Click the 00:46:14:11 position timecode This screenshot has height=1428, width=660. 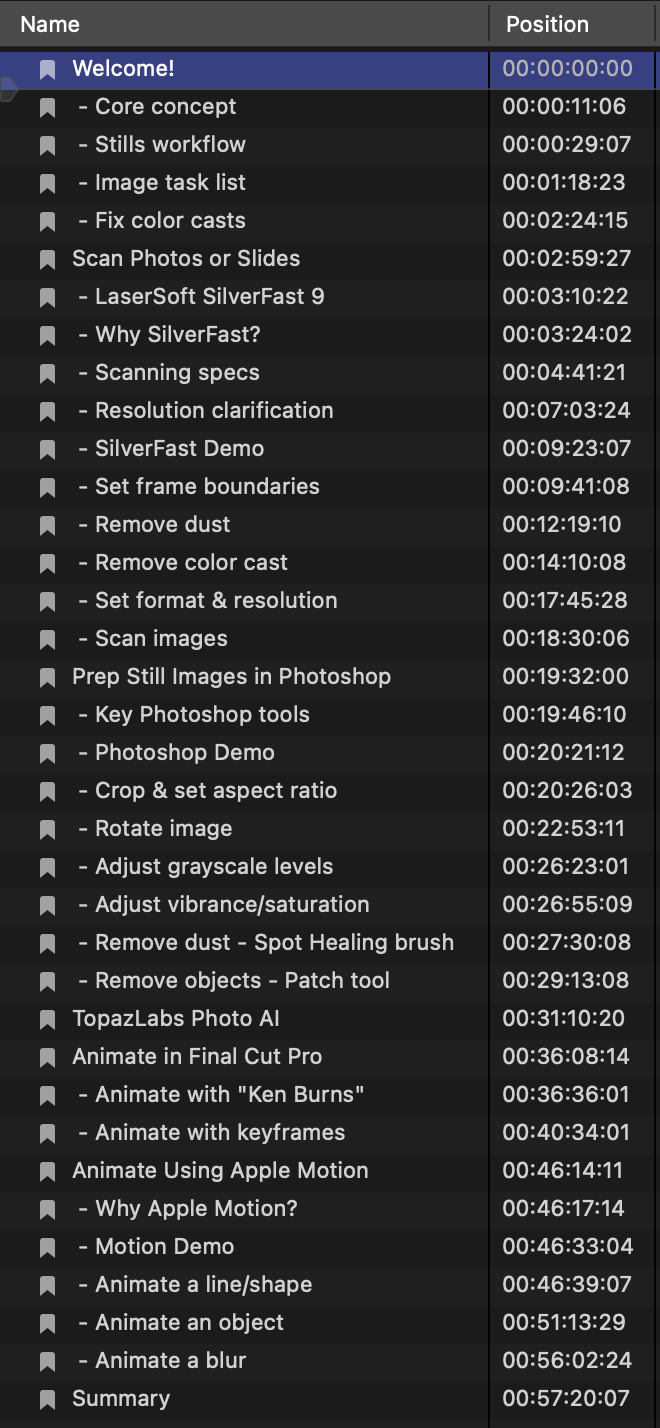[x=567, y=1171]
